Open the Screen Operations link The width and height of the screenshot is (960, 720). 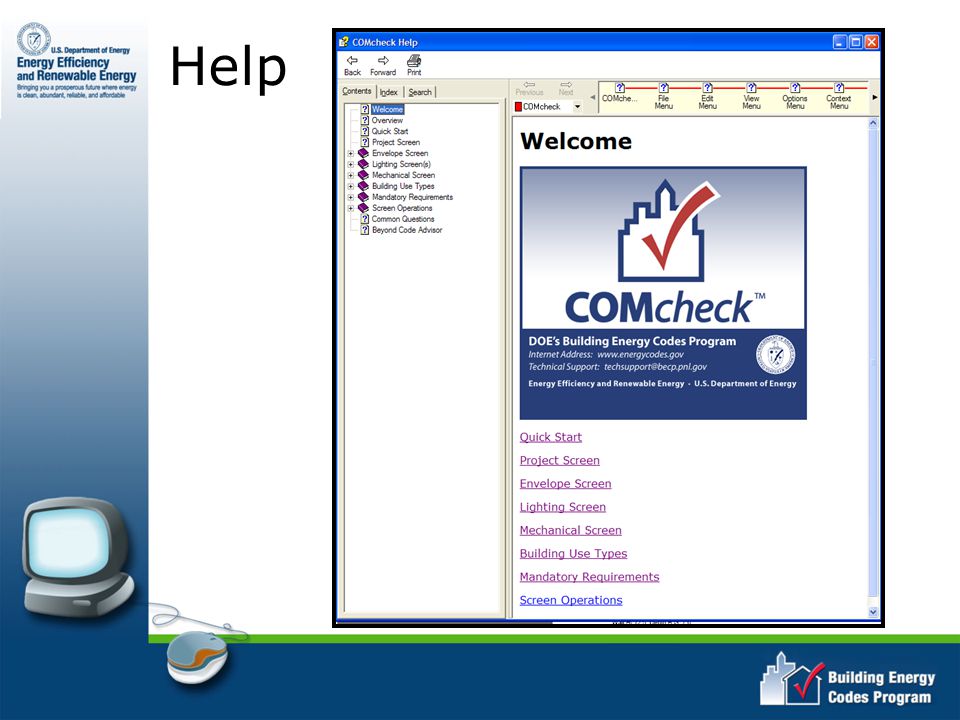coord(571,600)
